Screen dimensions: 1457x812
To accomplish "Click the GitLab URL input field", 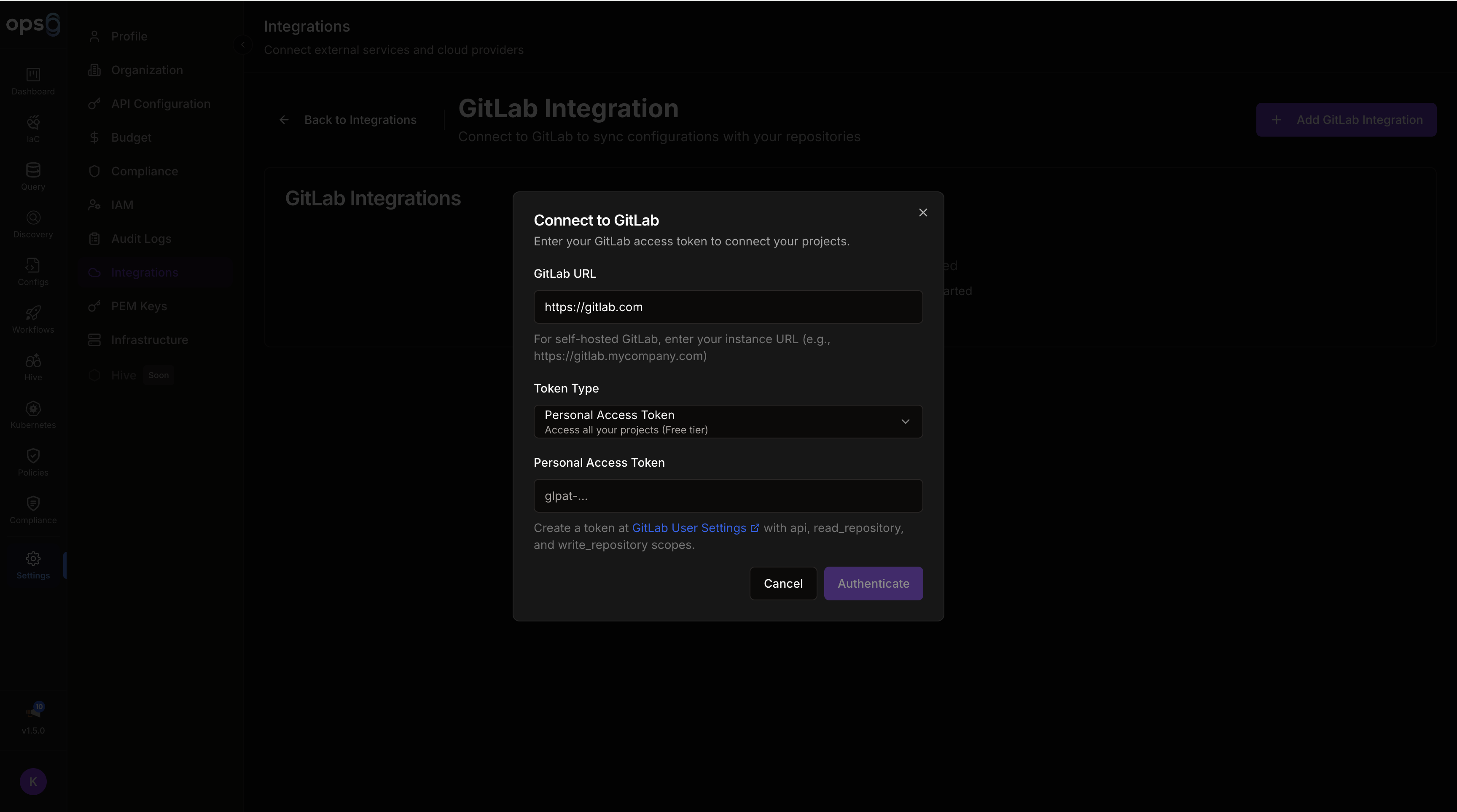I will pyautogui.click(x=727, y=307).
